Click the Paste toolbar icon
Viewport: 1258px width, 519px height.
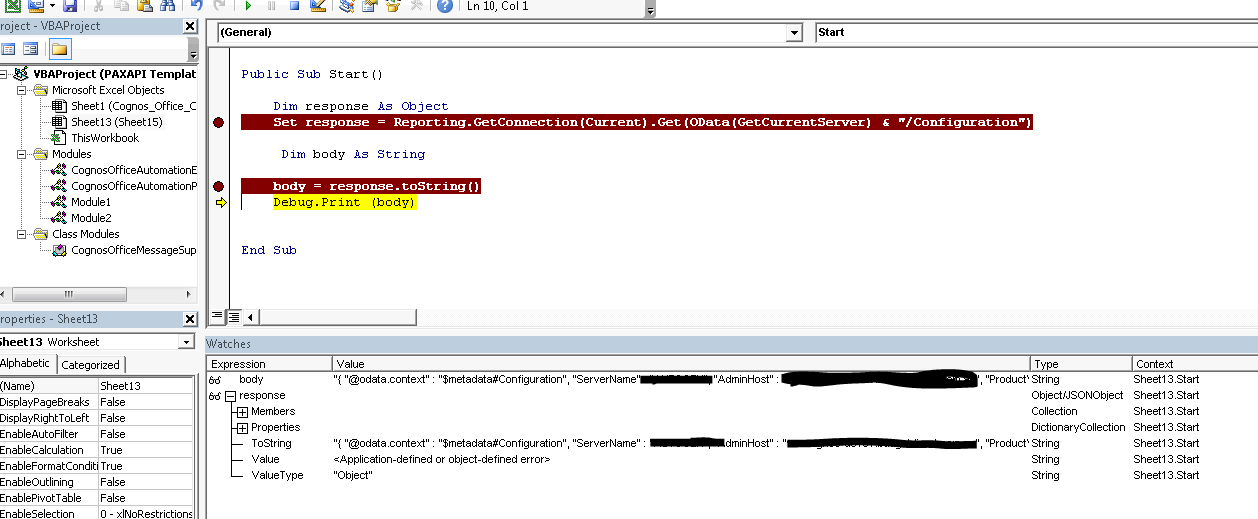click(145, 5)
